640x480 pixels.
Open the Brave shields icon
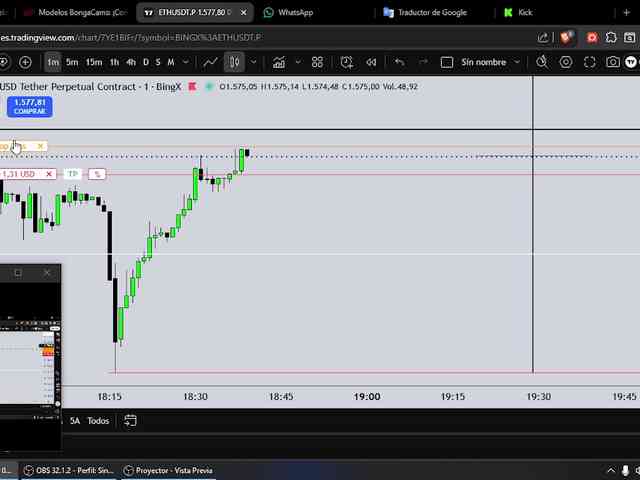click(x=567, y=38)
